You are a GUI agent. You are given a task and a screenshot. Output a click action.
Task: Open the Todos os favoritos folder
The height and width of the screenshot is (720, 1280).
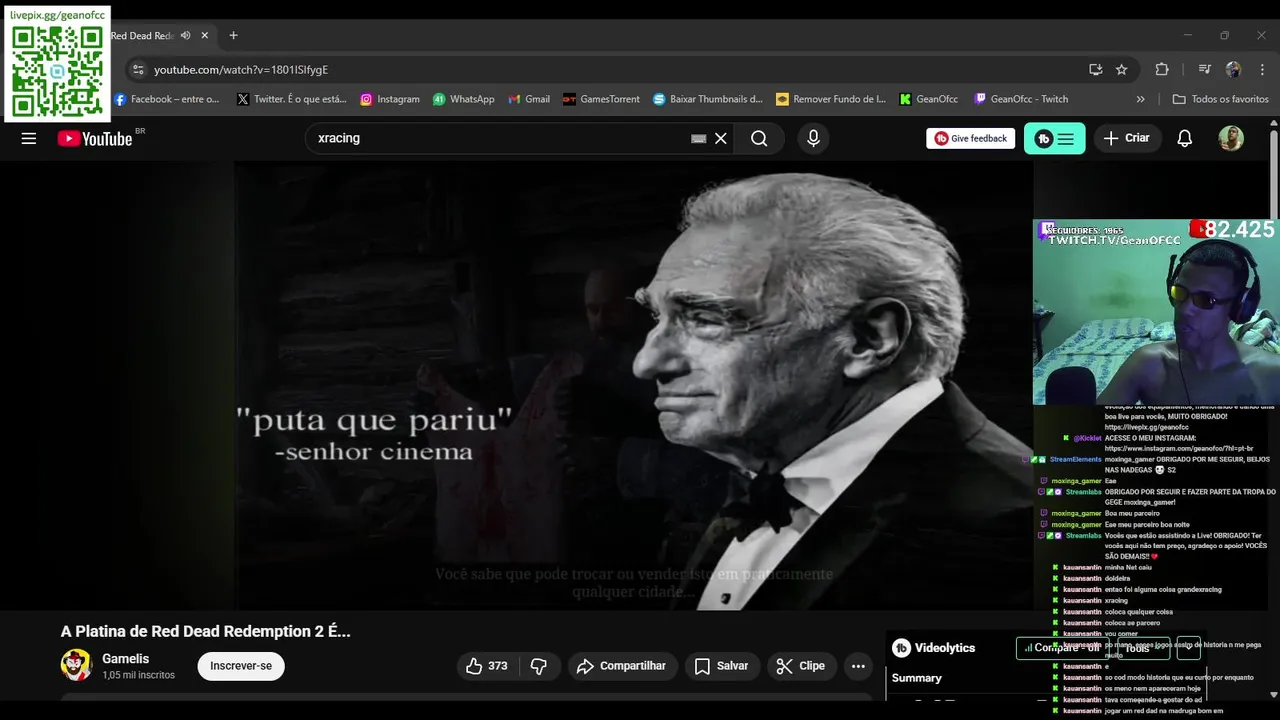[1221, 99]
